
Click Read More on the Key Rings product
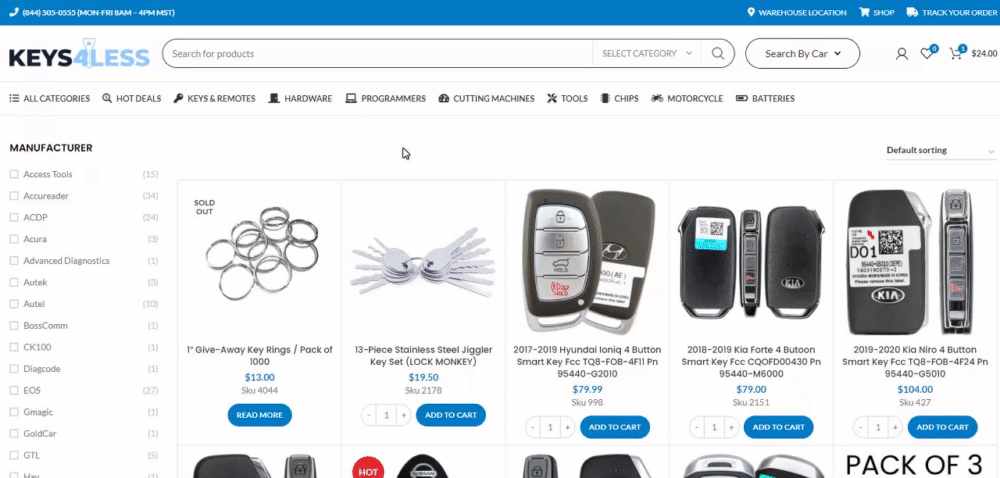click(x=260, y=415)
